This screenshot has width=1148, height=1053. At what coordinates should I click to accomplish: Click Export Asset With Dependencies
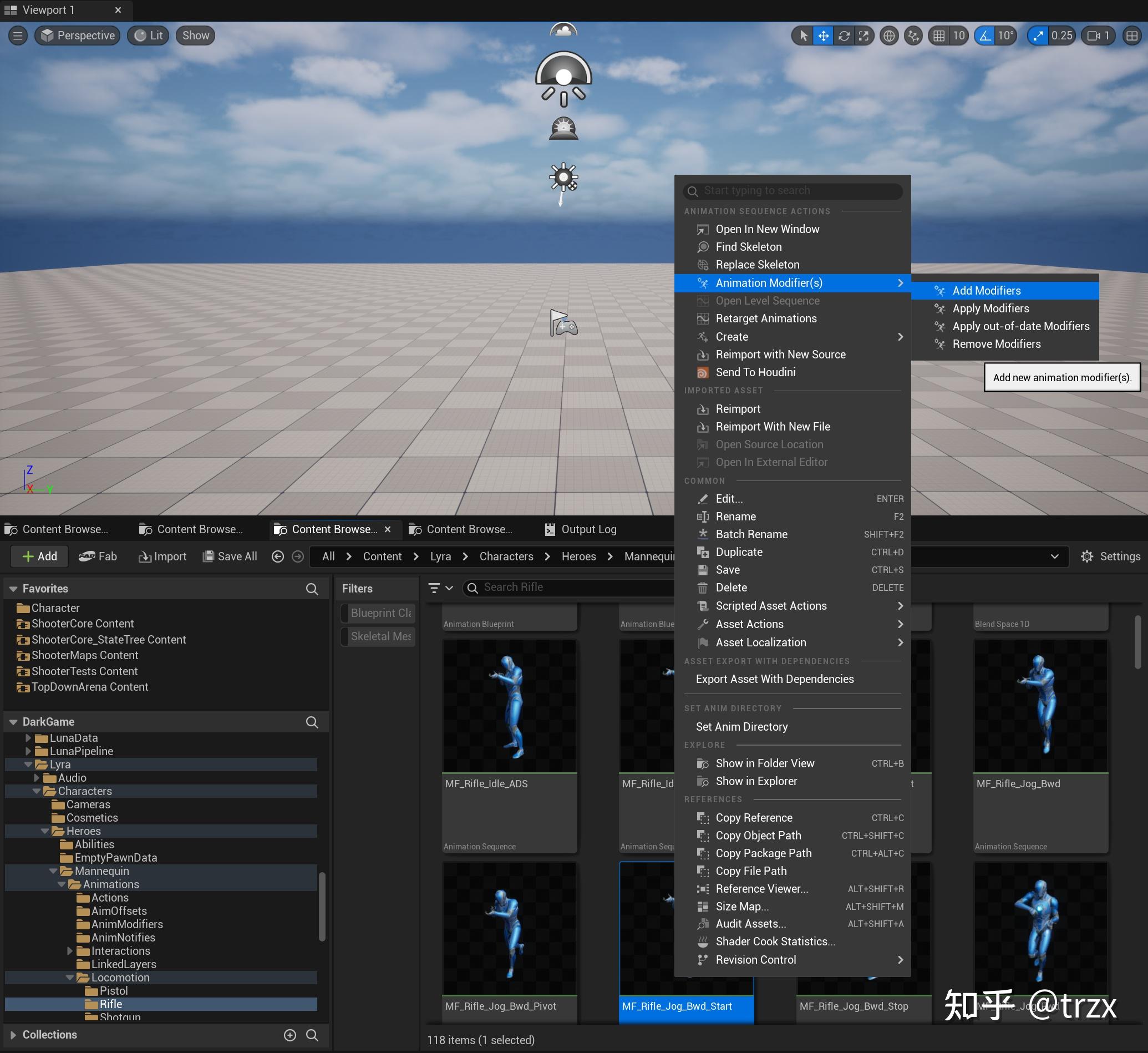coord(774,679)
